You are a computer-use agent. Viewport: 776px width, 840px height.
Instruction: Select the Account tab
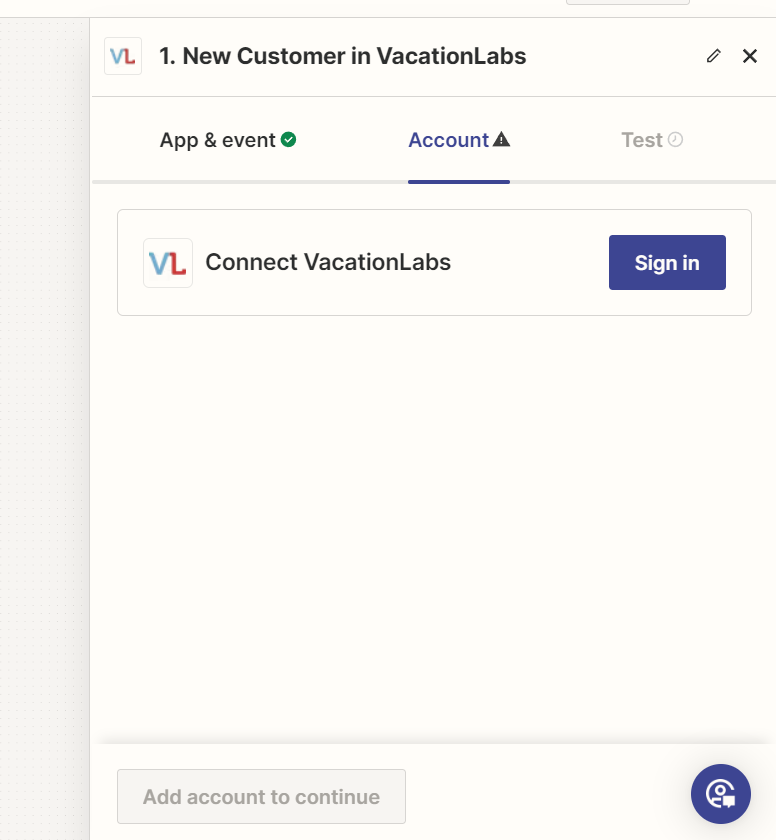pos(448,140)
